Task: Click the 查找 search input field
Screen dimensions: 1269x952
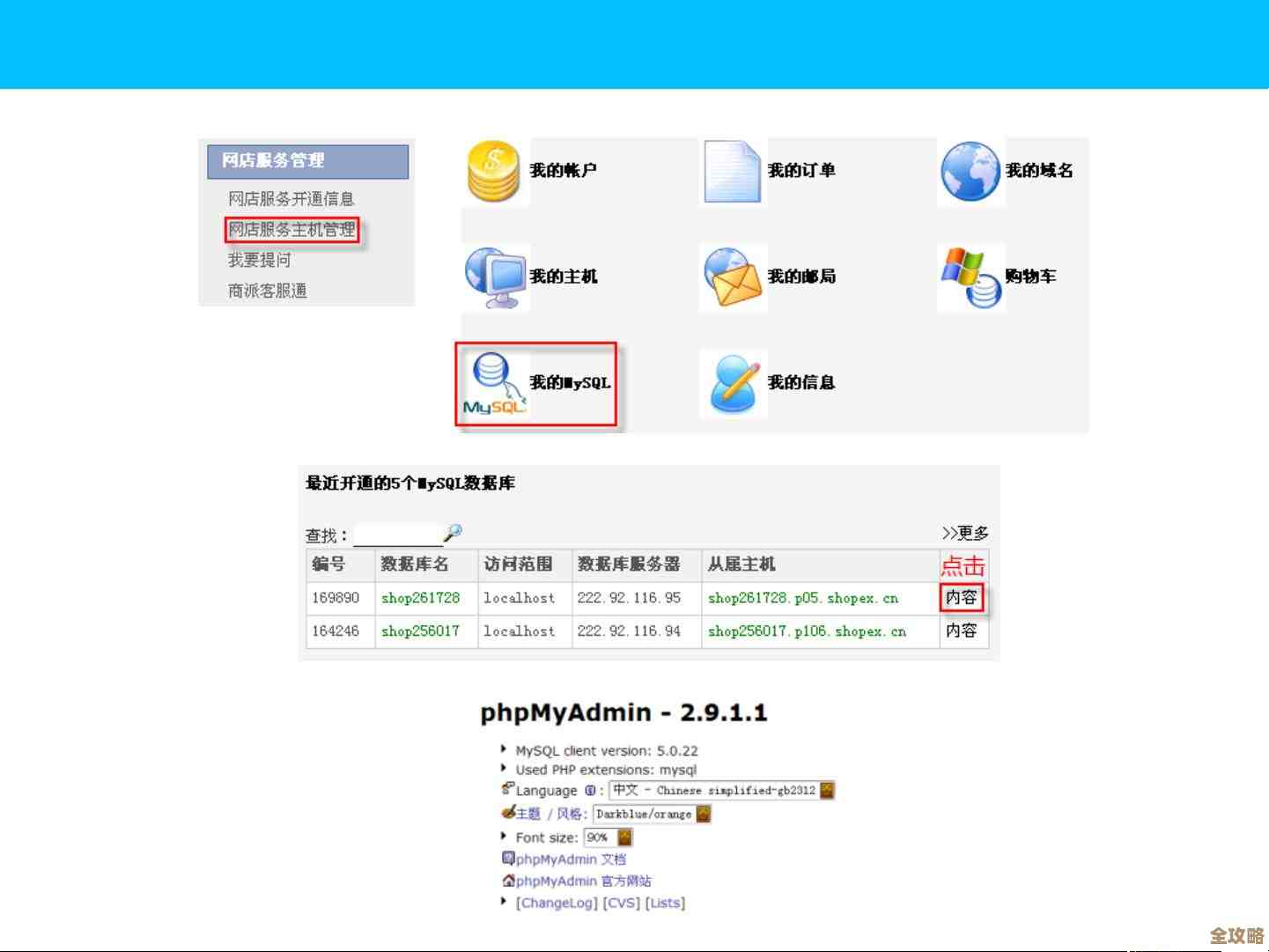Action: (396, 532)
